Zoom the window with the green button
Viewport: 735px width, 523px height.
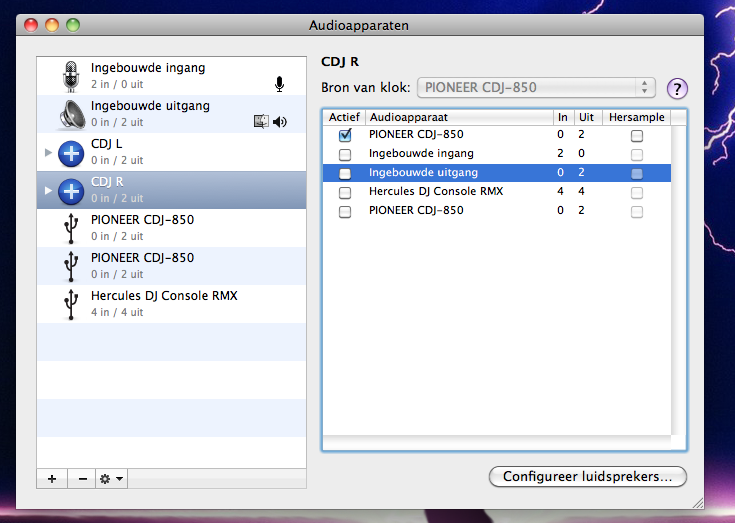tap(73, 25)
